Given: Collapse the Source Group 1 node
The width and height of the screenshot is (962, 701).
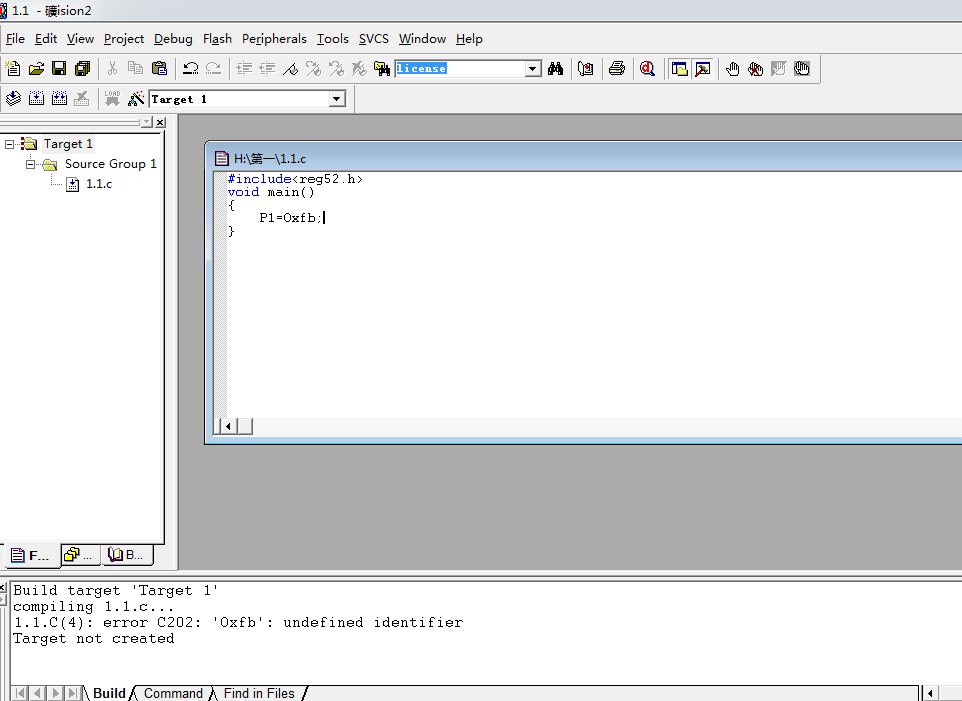Looking at the screenshot, I should pyautogui.click(x=30, y=164).
